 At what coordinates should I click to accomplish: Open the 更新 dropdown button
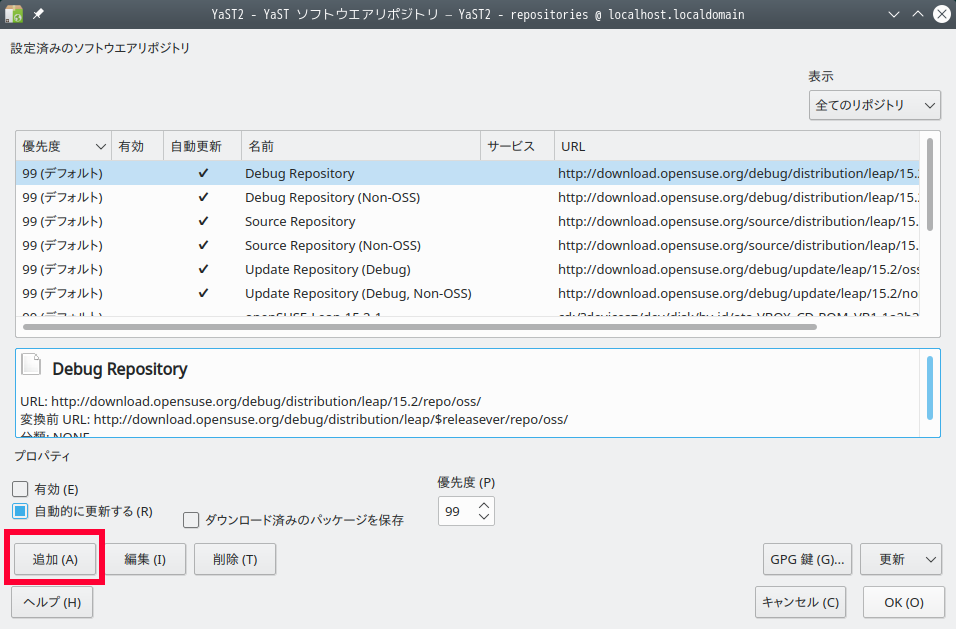click(x=901, y=560)
